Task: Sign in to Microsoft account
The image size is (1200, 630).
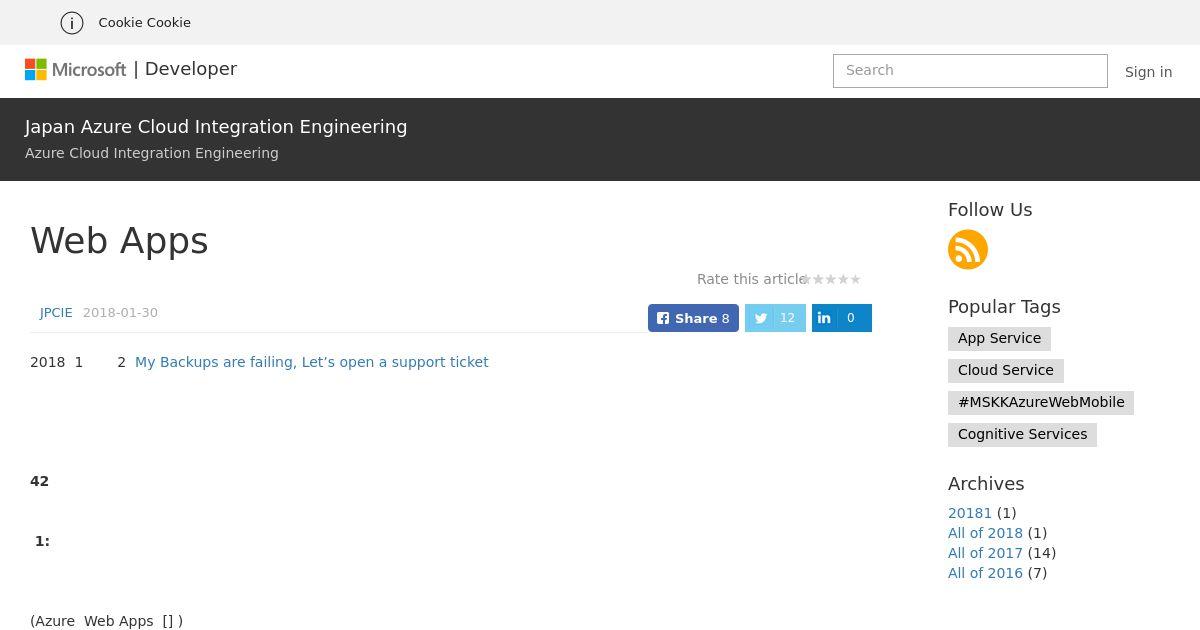Action: [1148, 72]
